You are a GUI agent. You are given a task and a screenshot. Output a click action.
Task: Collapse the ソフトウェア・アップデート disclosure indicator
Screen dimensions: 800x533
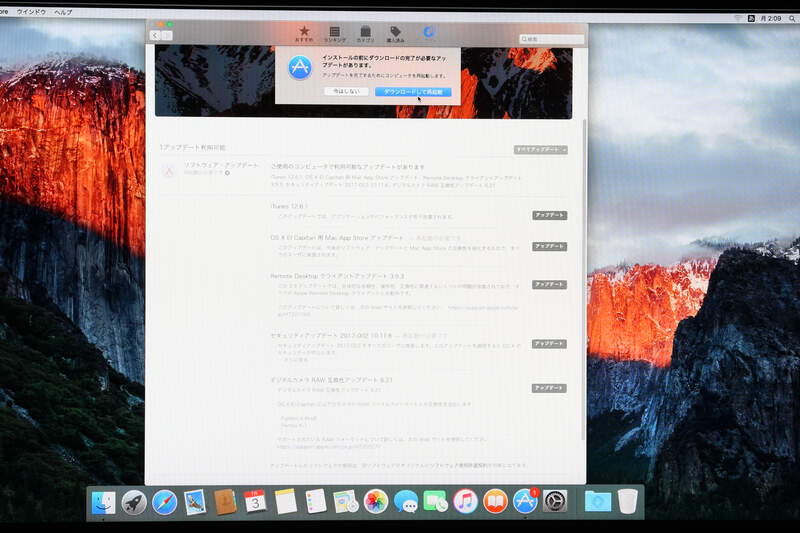click(x=228, y=173)
